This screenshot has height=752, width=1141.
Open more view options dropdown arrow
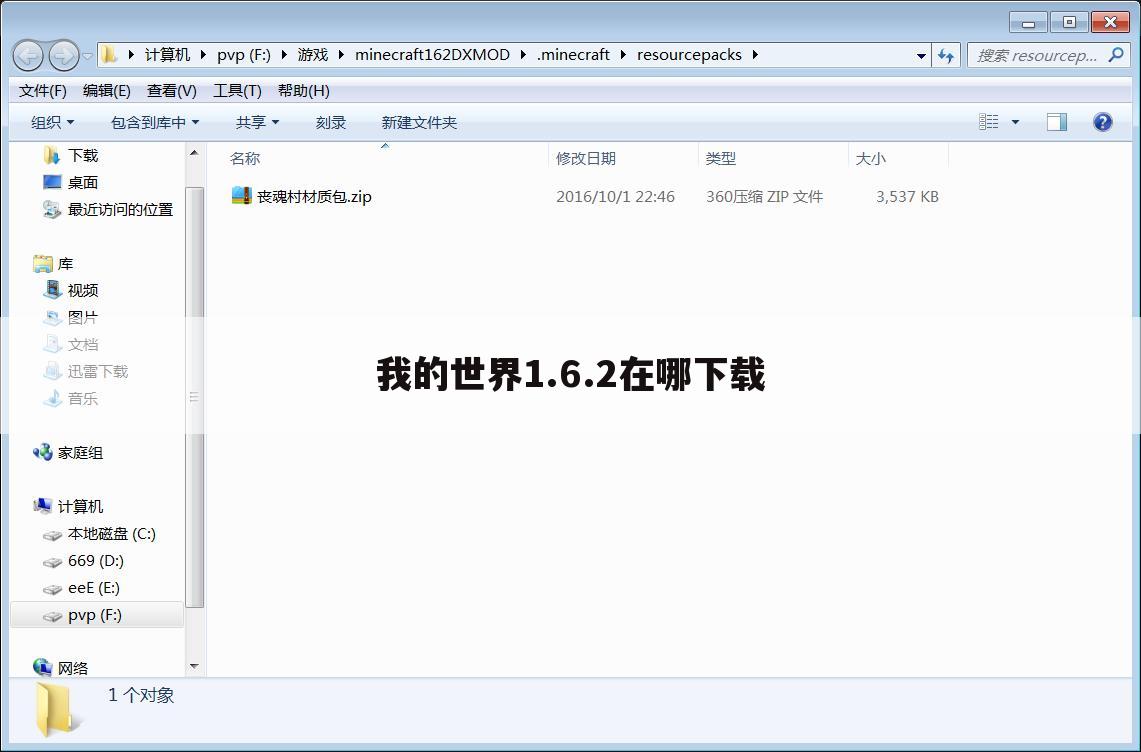click(1015, 122)
